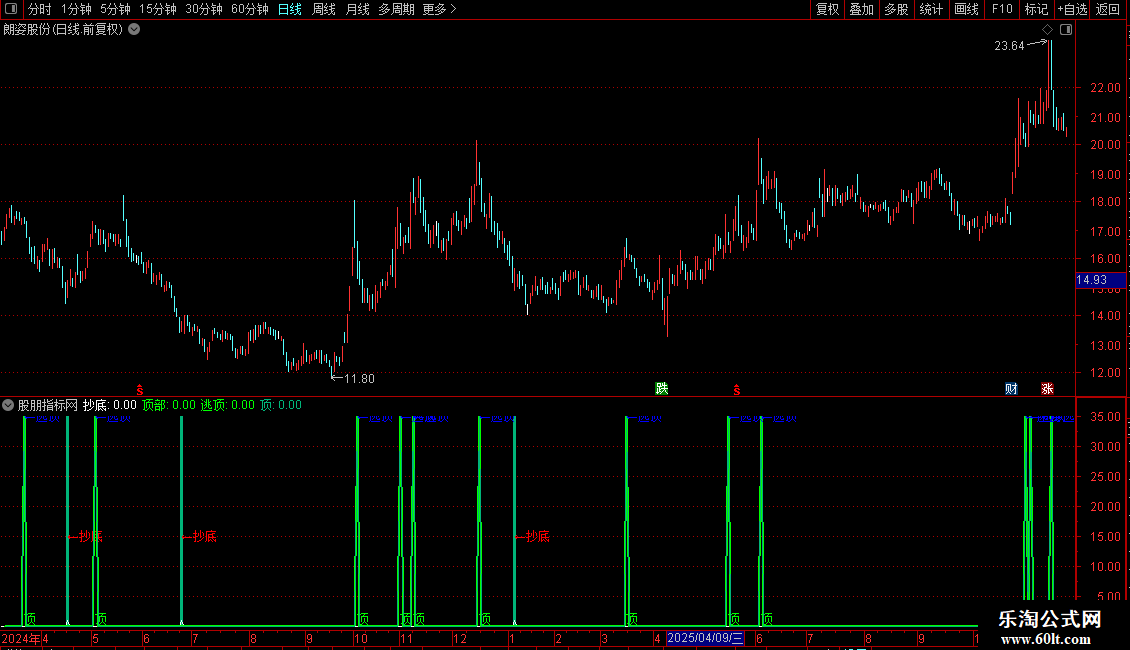Click the 23.64 high price label

click(1009, 46)
